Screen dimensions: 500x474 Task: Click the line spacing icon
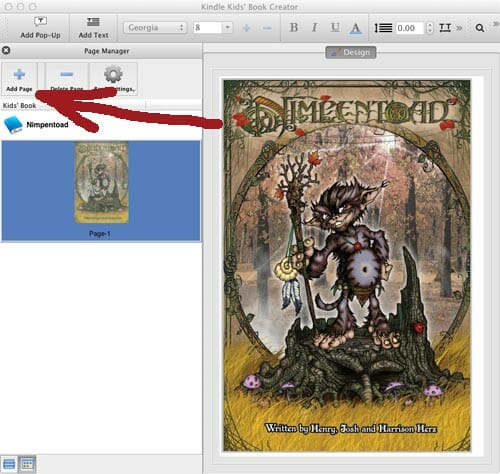[383, 28]
